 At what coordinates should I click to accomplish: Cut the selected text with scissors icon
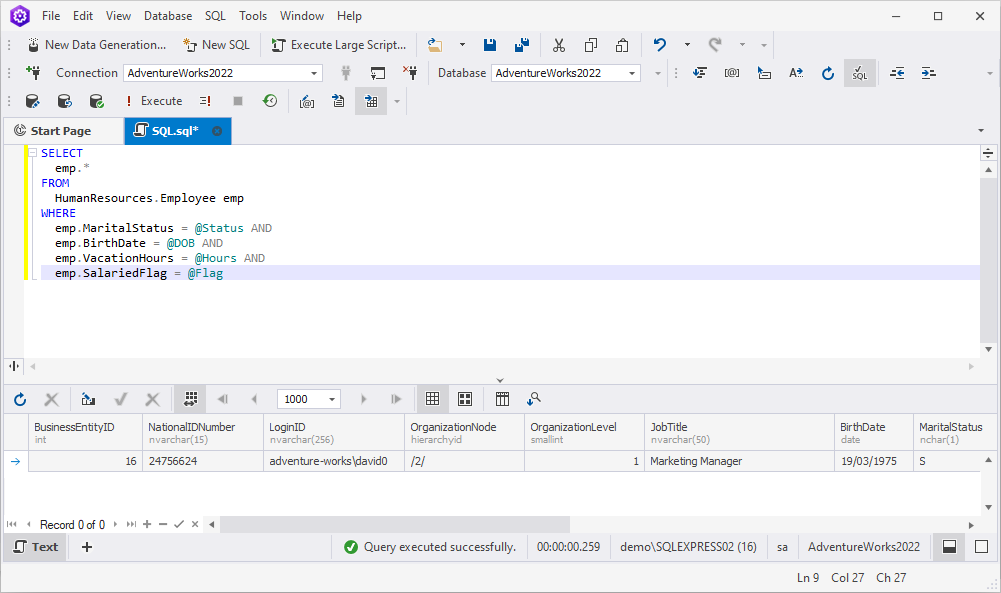pos(559,45)
